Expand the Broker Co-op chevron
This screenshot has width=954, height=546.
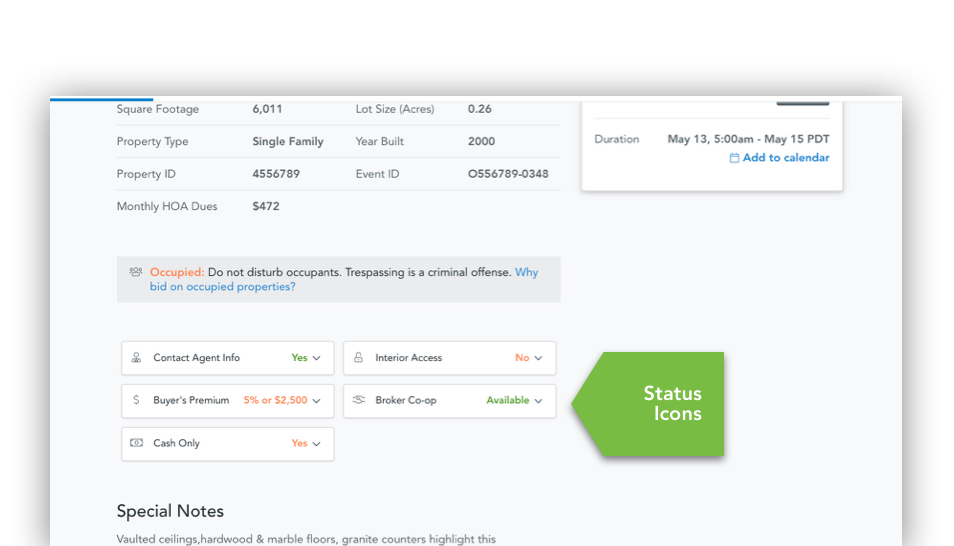538,401
